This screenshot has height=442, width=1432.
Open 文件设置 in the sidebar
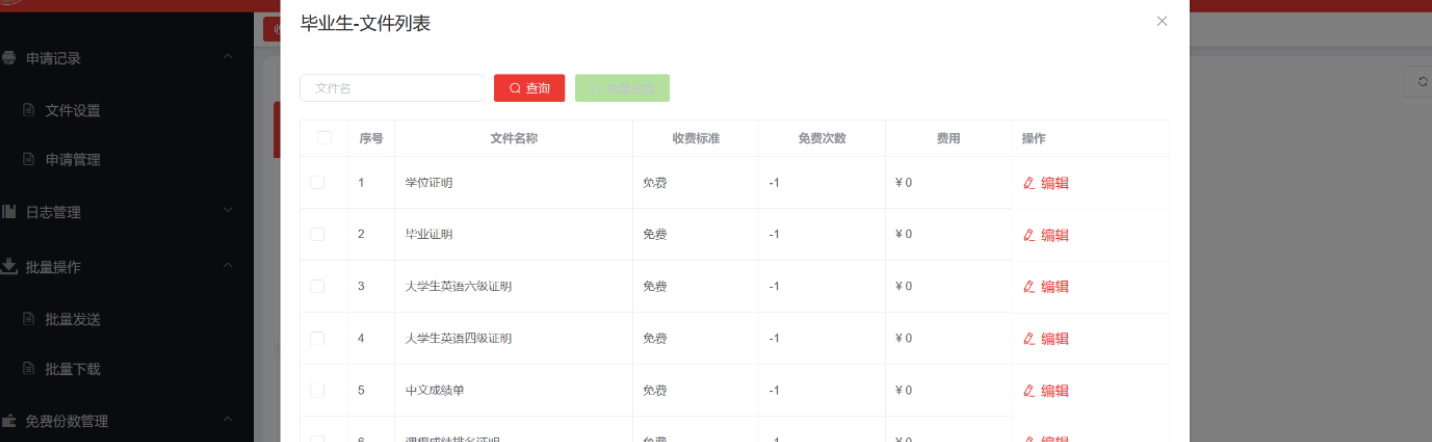tap(72, 111)
